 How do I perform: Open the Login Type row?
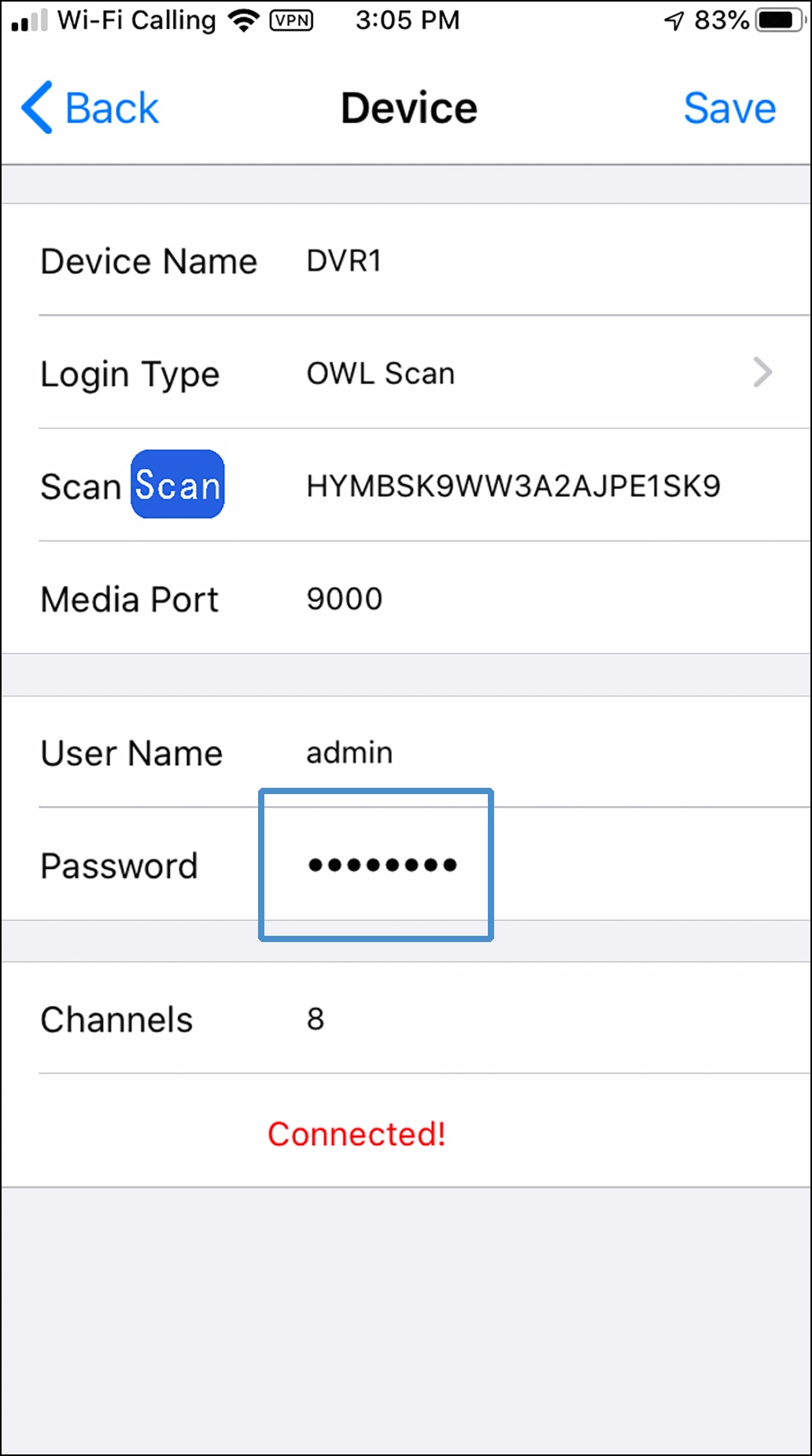406,372
